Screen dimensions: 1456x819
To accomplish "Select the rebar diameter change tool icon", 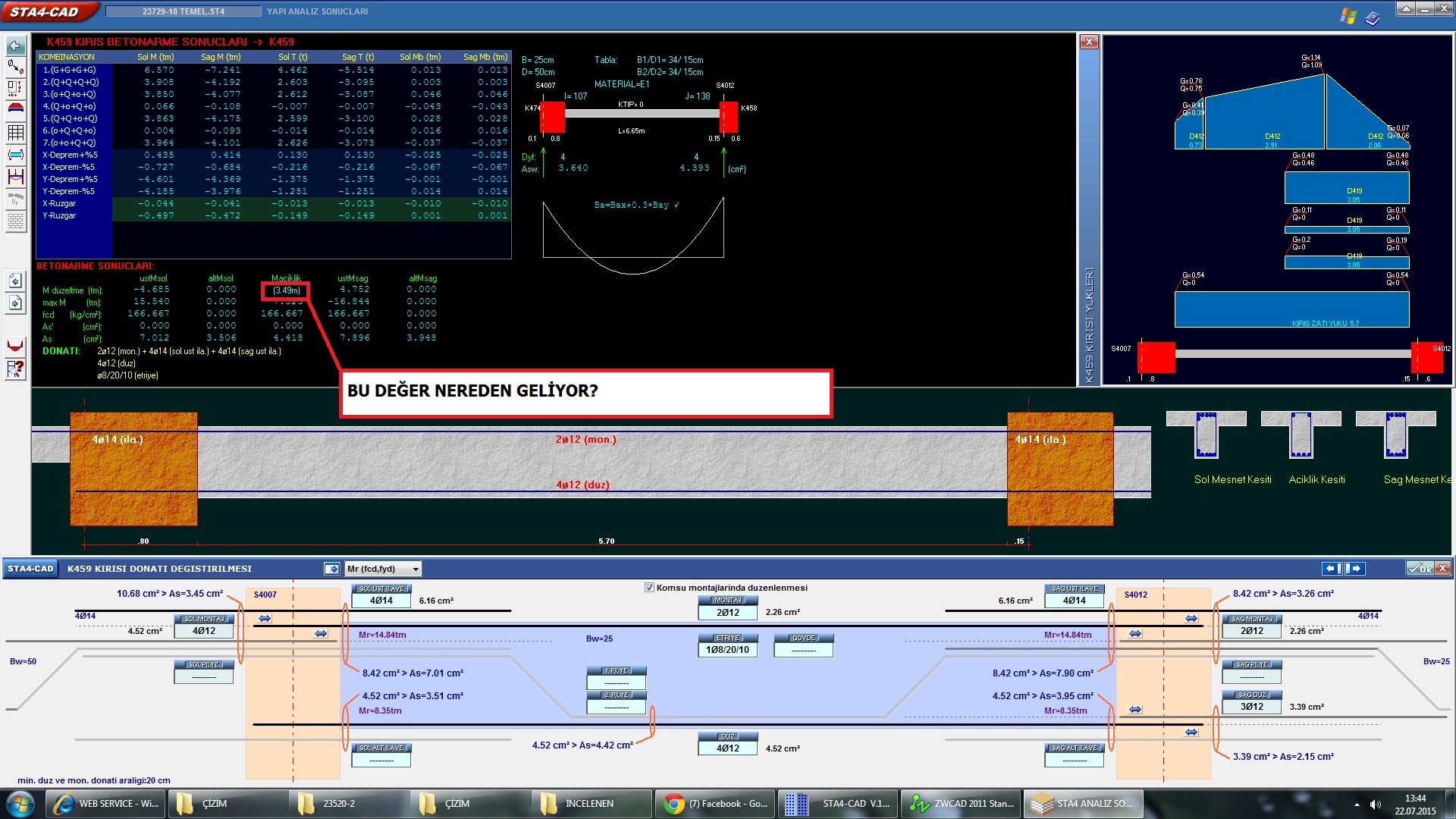I will tap(15, 67).
